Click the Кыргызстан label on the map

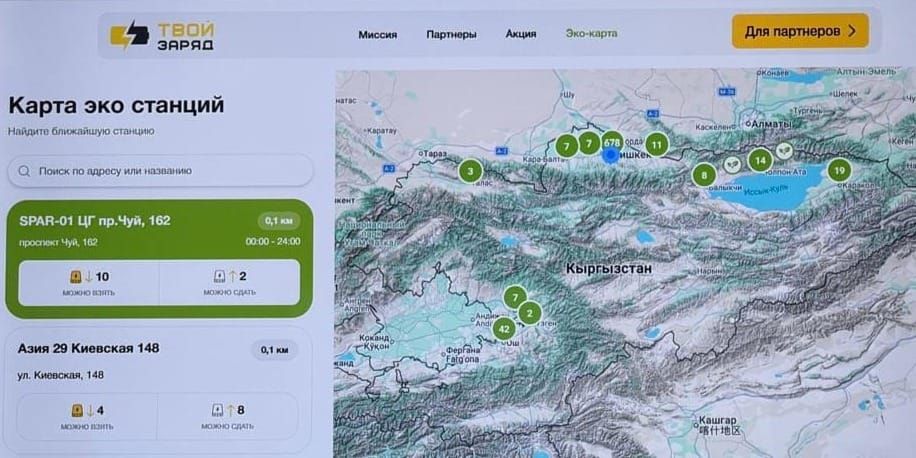coord(609,269)
